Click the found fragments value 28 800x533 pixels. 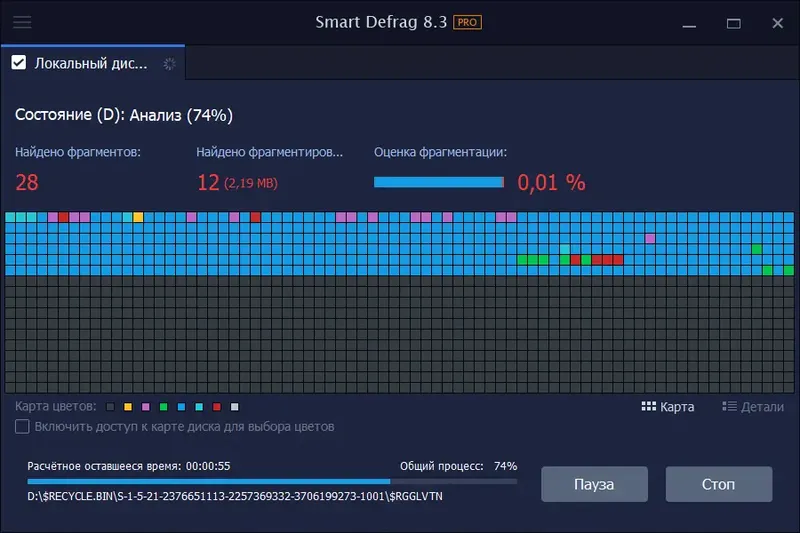click(27, 183)
